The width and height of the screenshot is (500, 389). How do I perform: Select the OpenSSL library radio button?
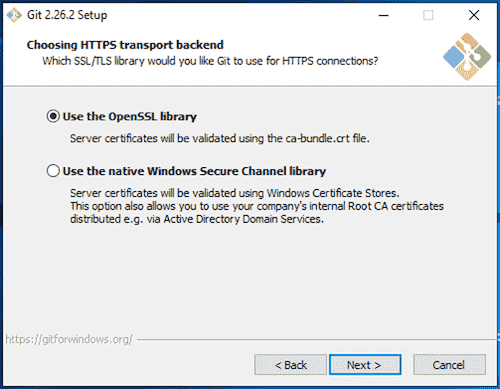[x=53, y=116]
